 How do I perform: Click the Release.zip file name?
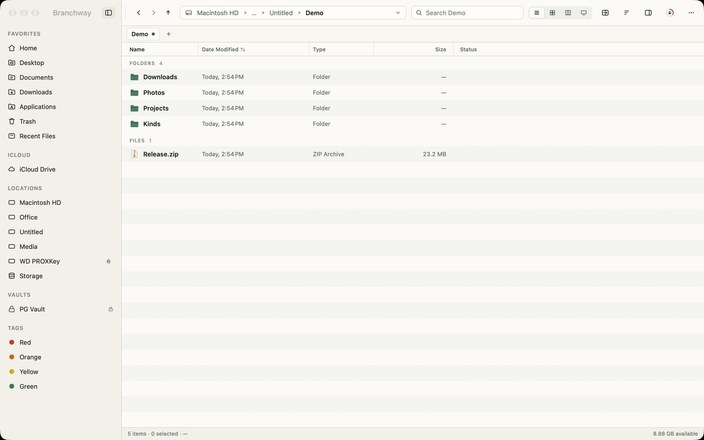161,154
